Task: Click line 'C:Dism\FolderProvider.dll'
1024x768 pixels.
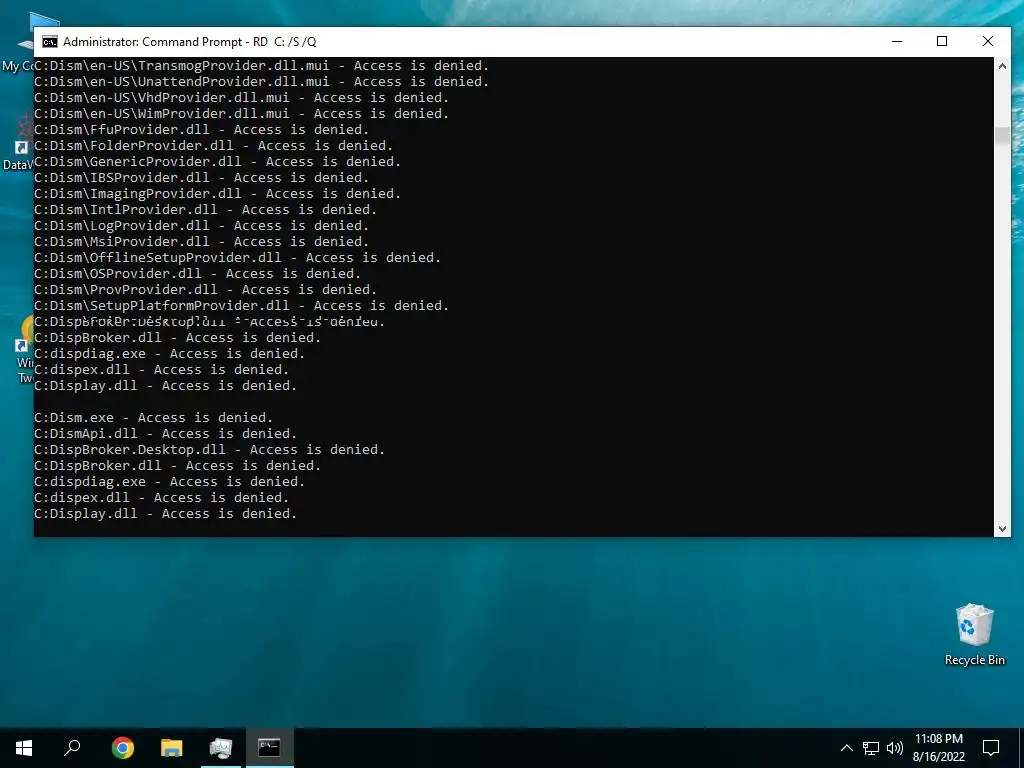Action: pyautogui.click(x=214, y=146)
